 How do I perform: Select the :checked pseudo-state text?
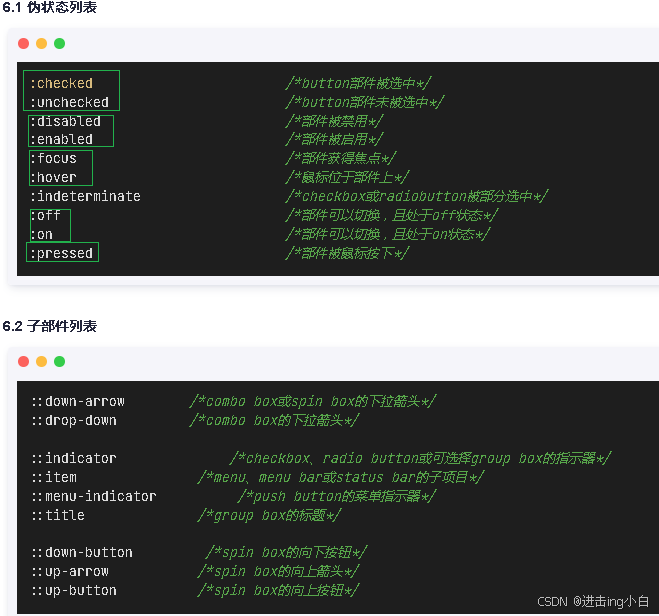[61, 83]
